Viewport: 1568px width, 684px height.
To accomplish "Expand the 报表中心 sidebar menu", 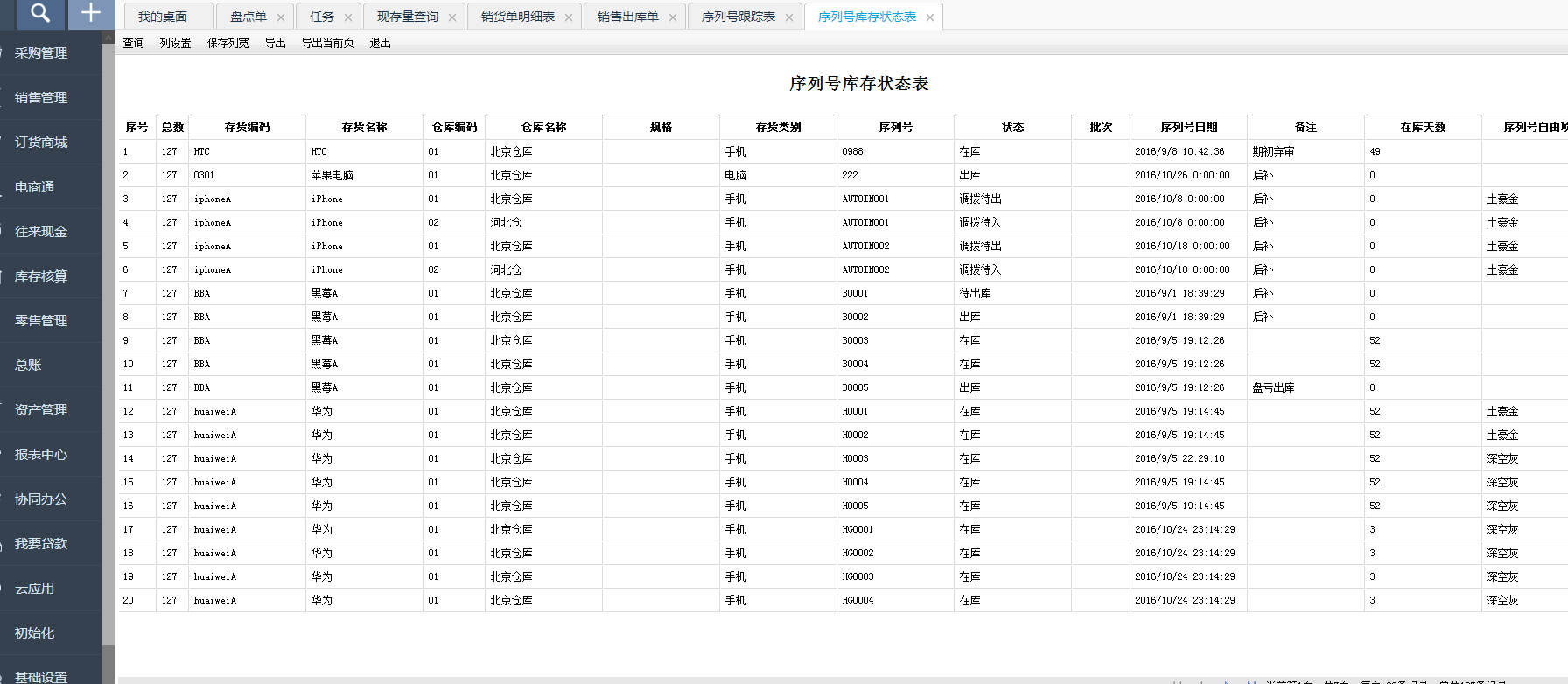I will [41, 455].
